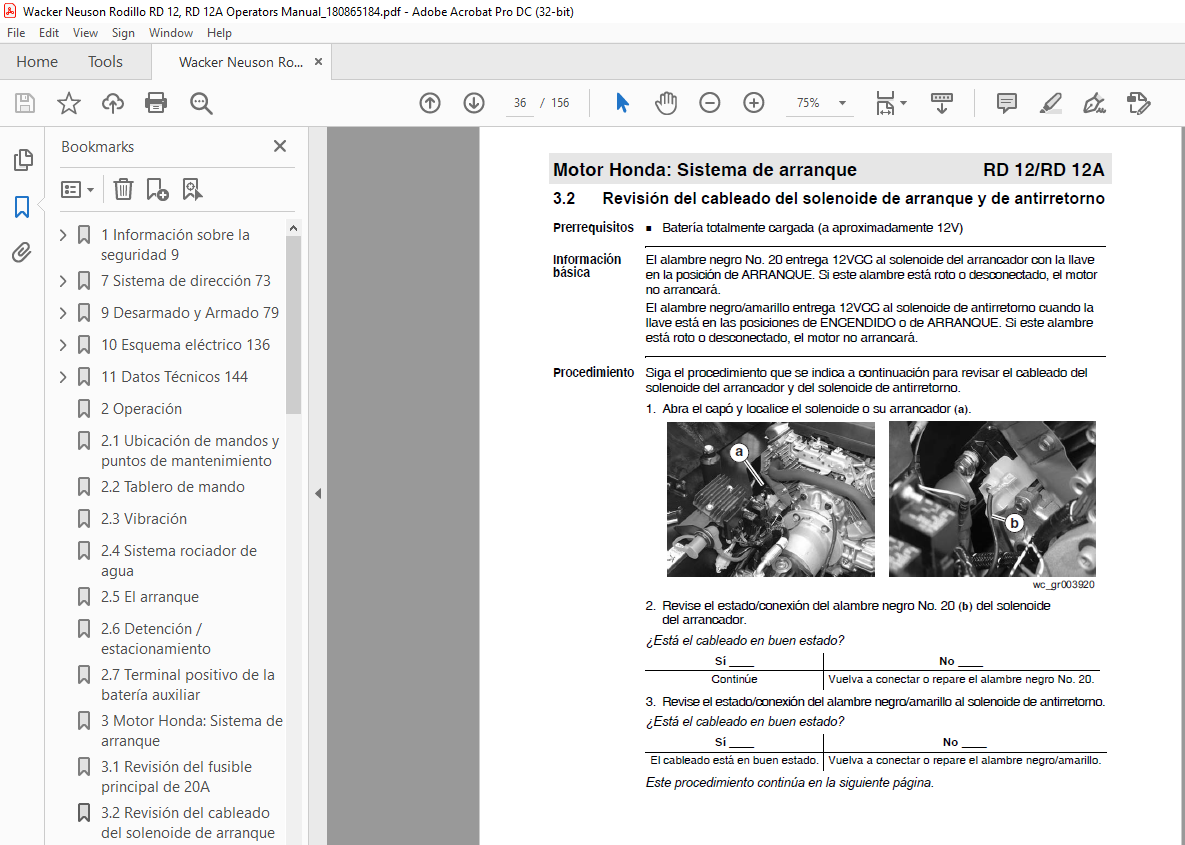
Task: Open bookmark '2.5 El arranque'
Action: (x=150, y=597)
